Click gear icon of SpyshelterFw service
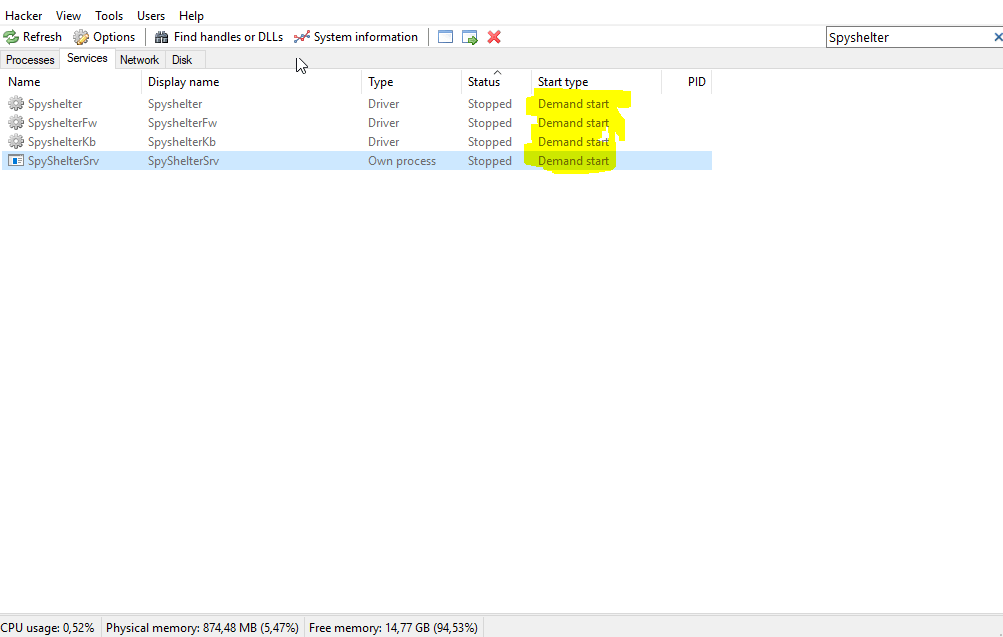Screen dimensions: 1003x637 click(16, 123)
